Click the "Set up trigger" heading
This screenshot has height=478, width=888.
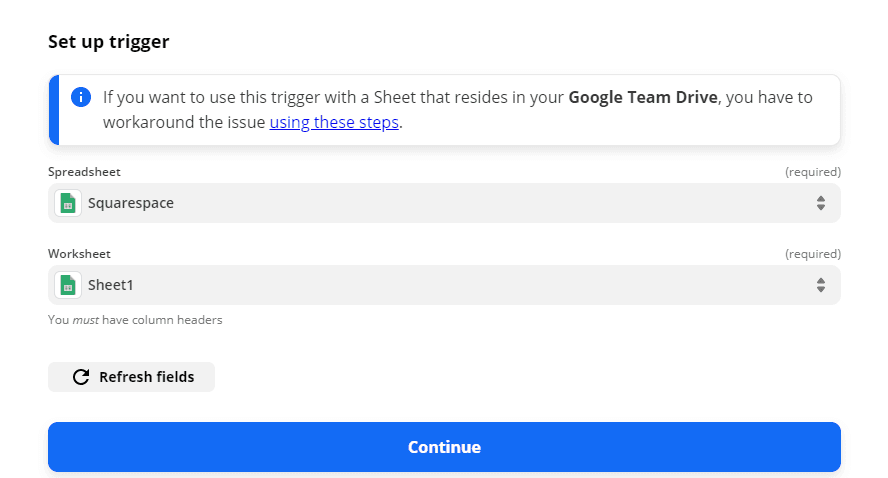[109, 42]
